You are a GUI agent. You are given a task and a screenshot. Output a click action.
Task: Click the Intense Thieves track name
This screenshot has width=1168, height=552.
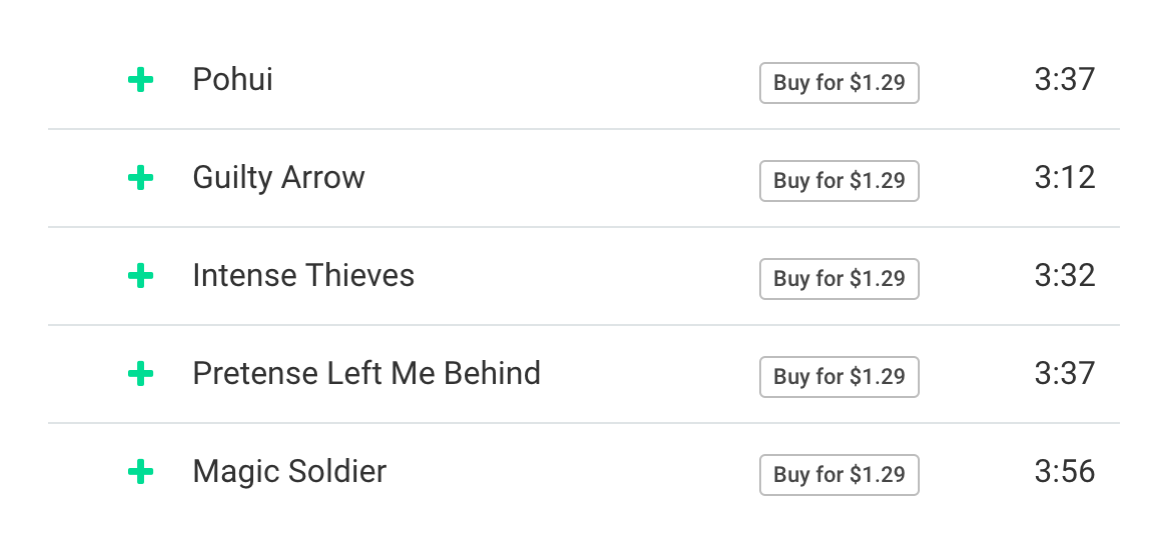303,276
